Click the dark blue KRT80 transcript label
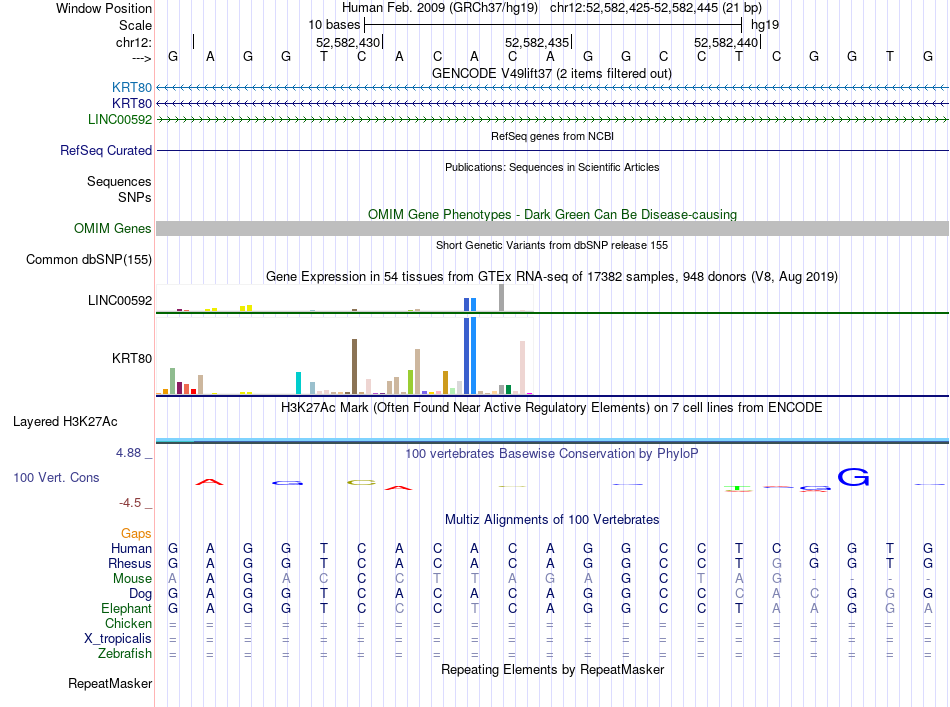Image resolution: width=950 pixels, height=707 pixels. click(x=132, y=104)
